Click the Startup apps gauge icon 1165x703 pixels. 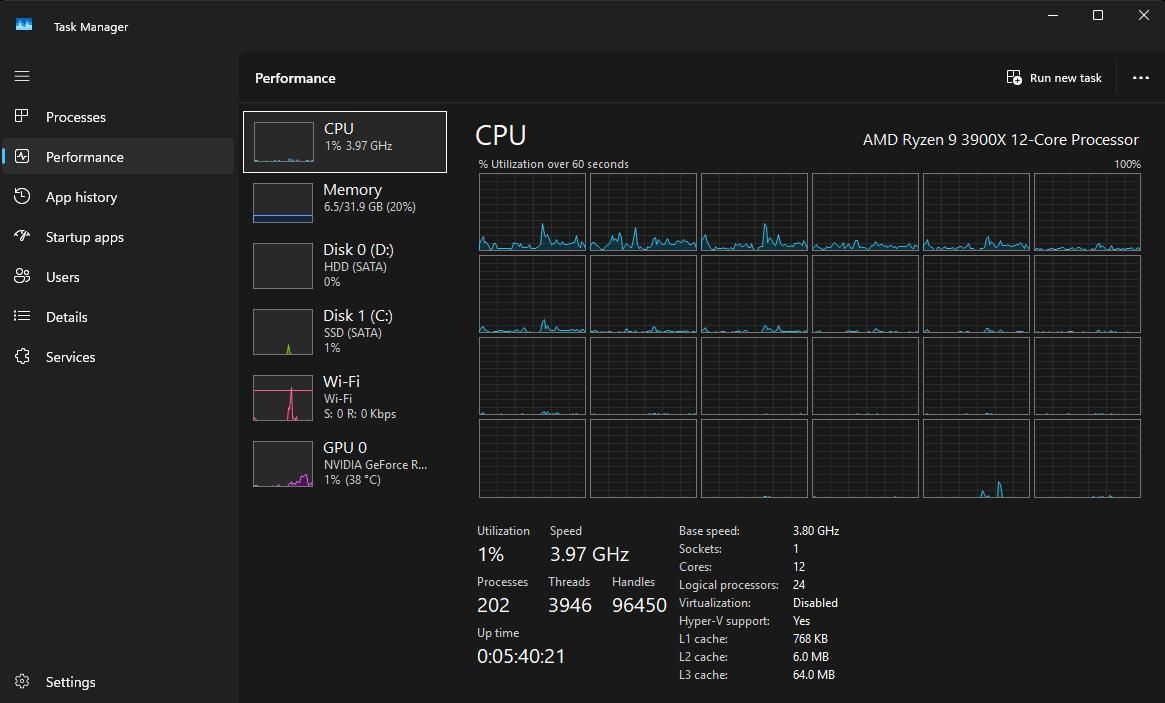click(22, 236)
